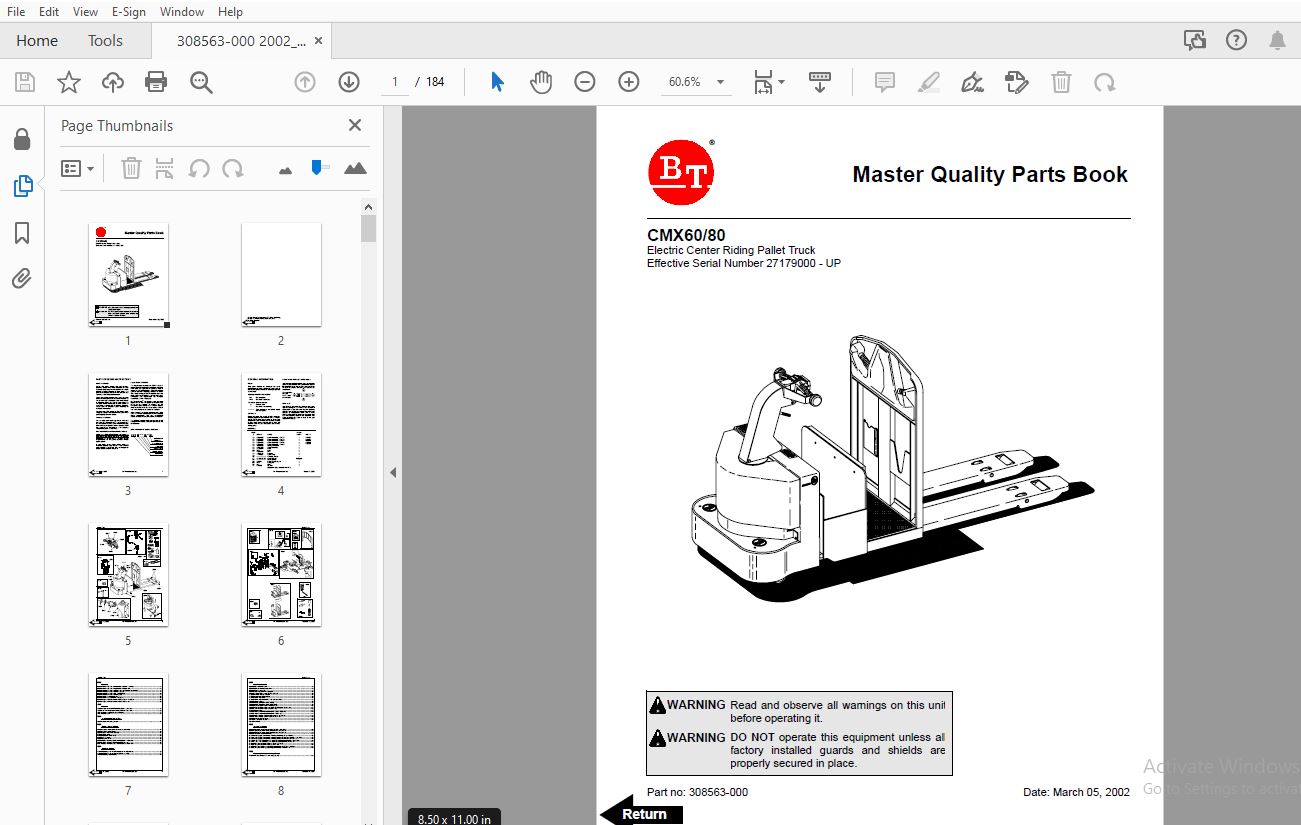Viewport: 1301px width, 825px height.
Task: Click the print pages icon in the thumbnails panel
Action: pos(165,168)
